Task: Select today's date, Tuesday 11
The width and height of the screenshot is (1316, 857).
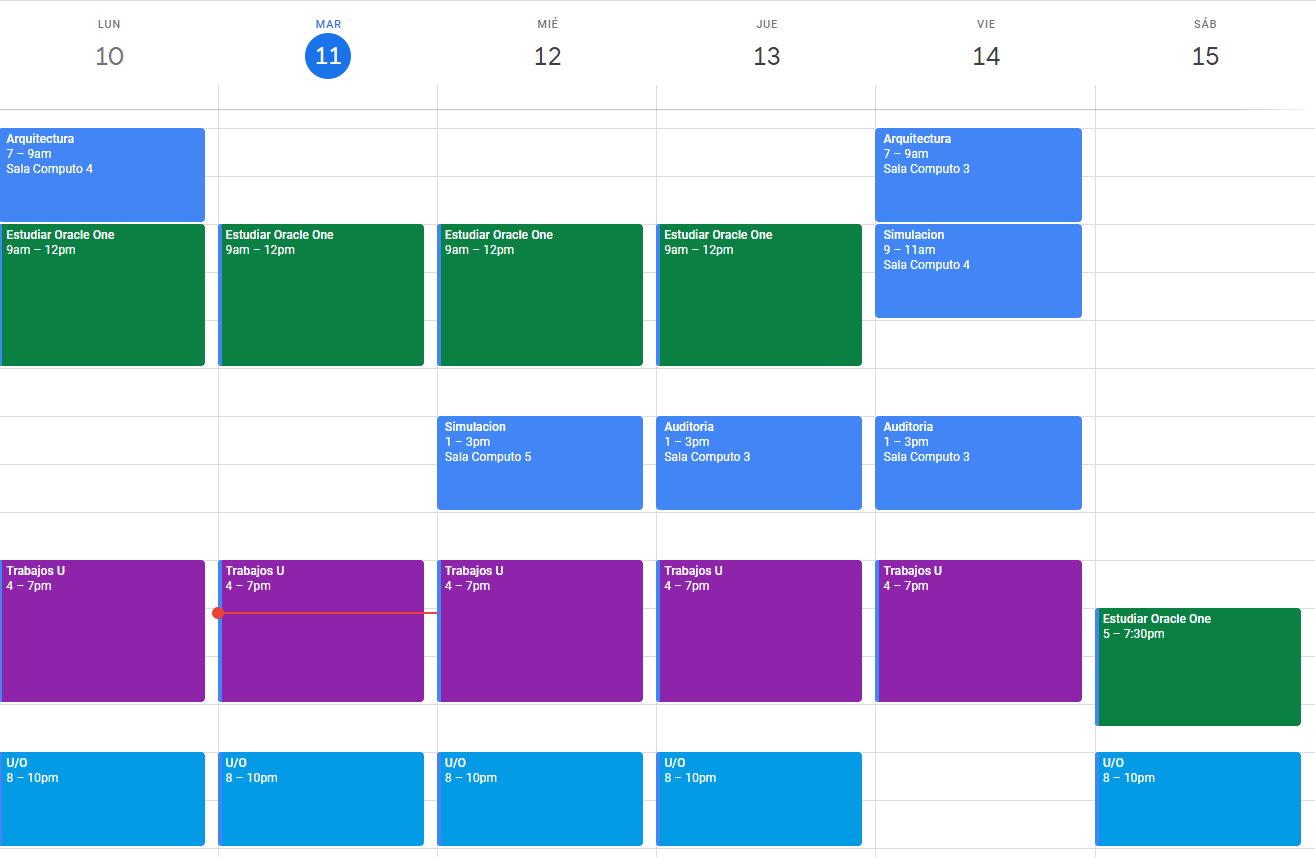Action: pos(328,56)
